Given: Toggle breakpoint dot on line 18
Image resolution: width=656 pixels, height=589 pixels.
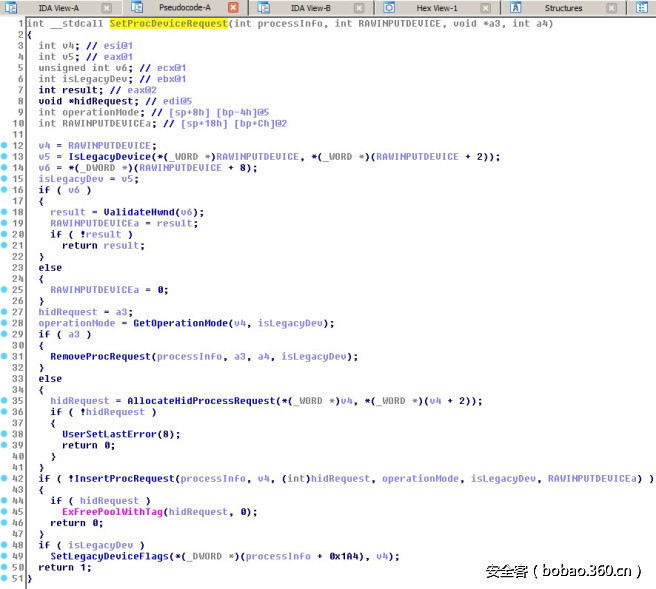Looking at the screenshot, I should (x=4, y=212).
